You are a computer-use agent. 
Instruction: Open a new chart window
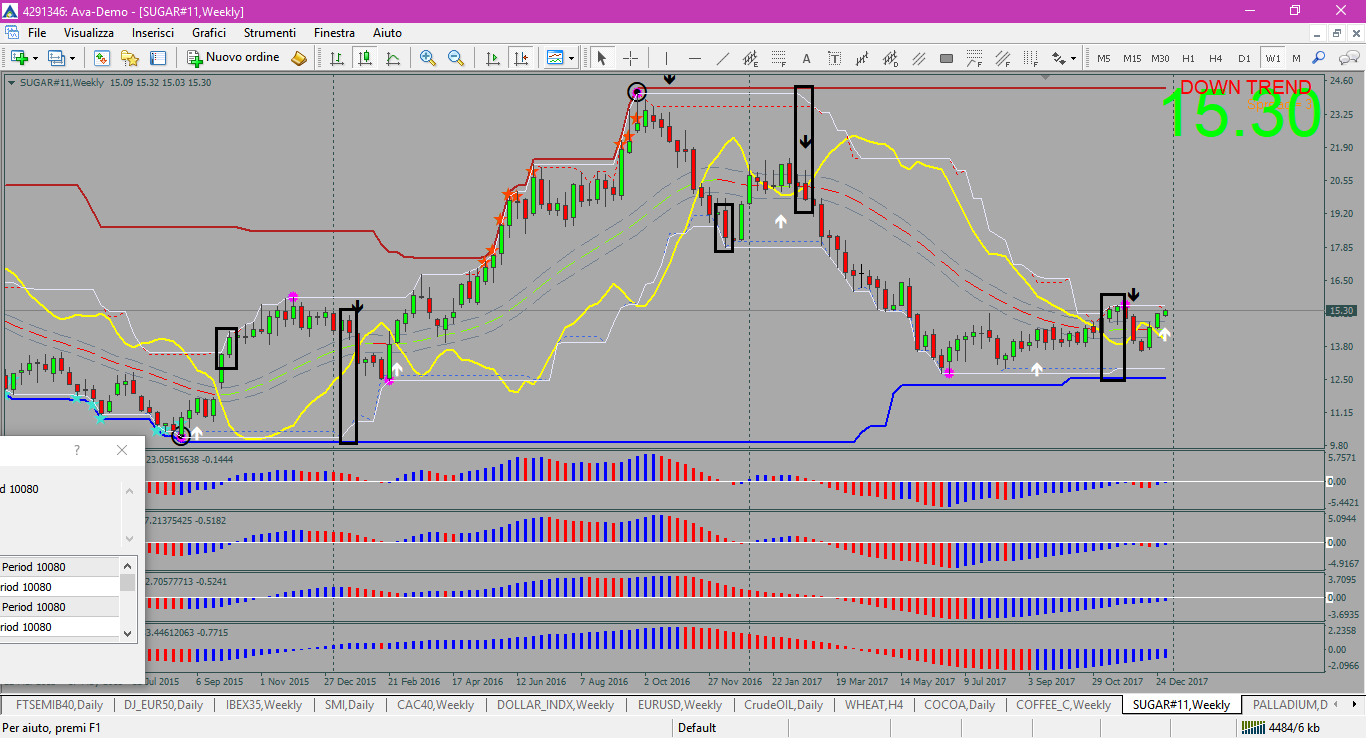[19, 58]
